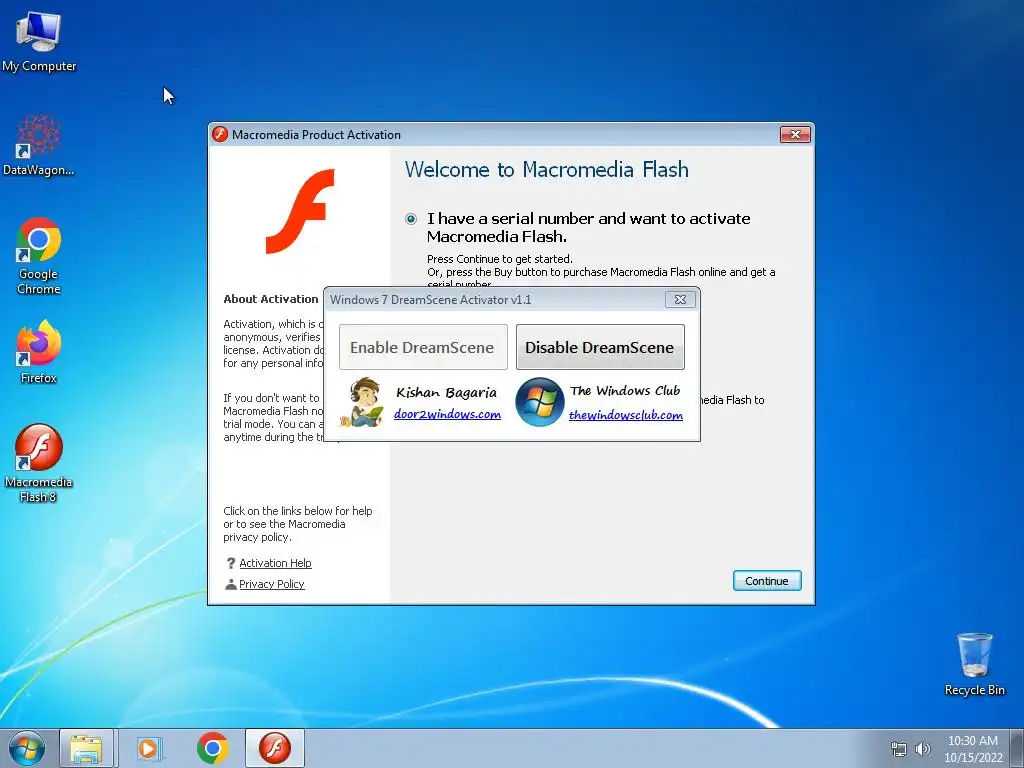Show the taskbar clock and date
The width and height of the screenshot is (1024, 768).
click(973, 748)
